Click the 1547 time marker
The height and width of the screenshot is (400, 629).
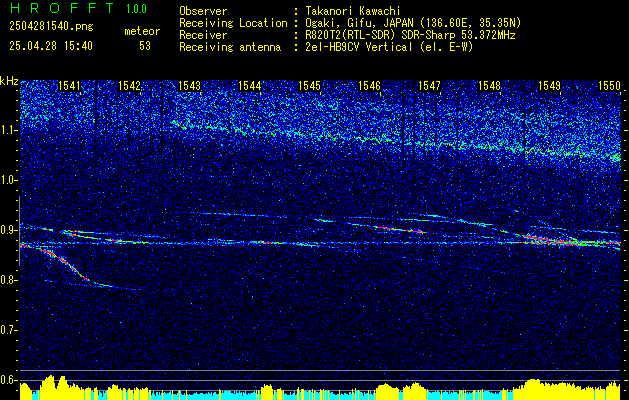pyautogui.click(x=430, y=85)
